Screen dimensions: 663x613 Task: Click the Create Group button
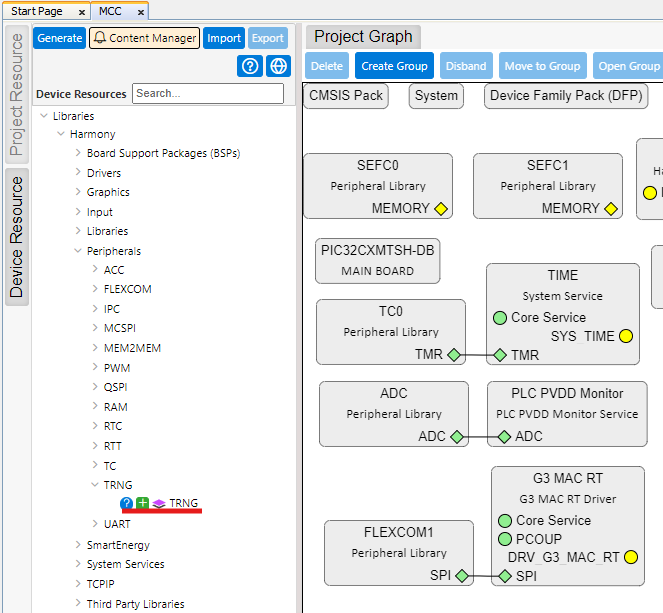pos(394,66)
